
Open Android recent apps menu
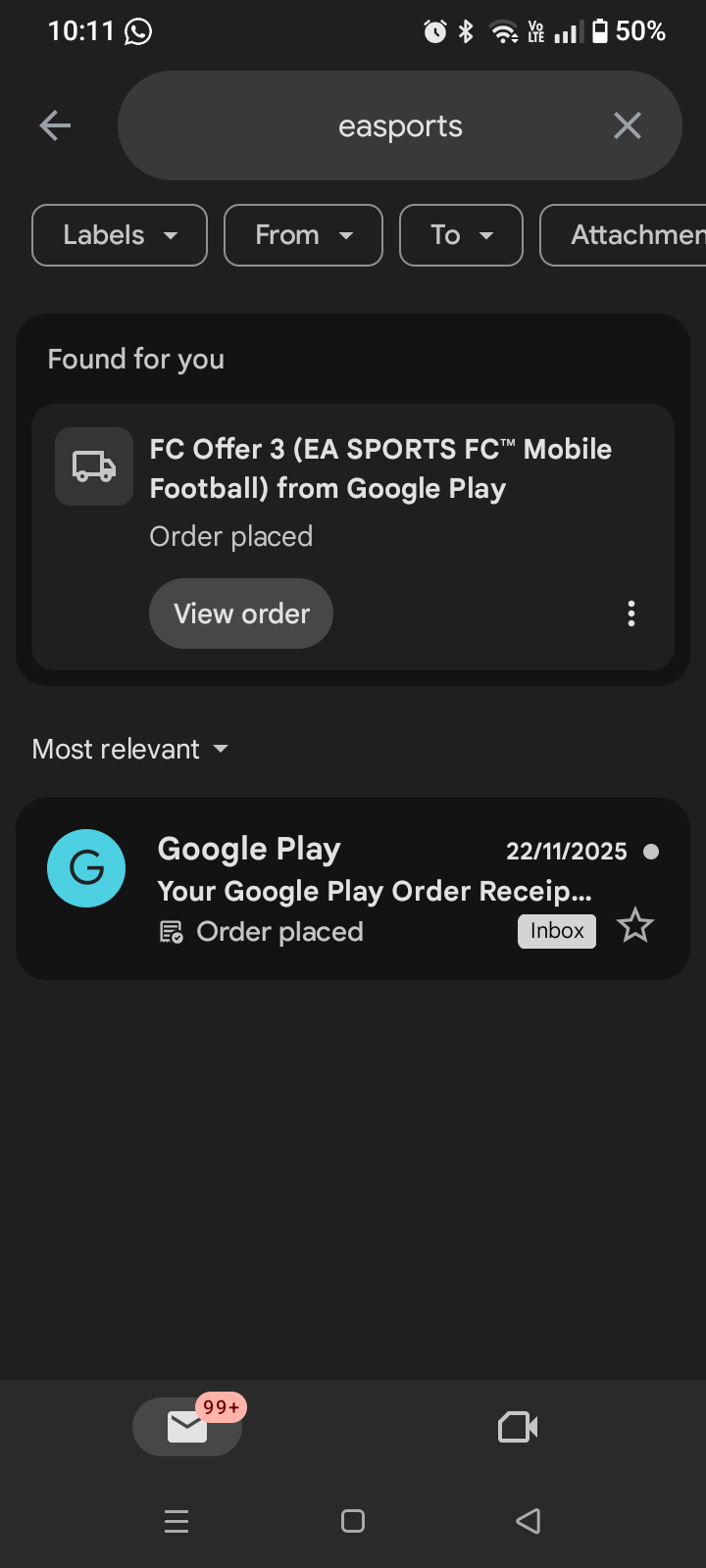[176, 1521]
